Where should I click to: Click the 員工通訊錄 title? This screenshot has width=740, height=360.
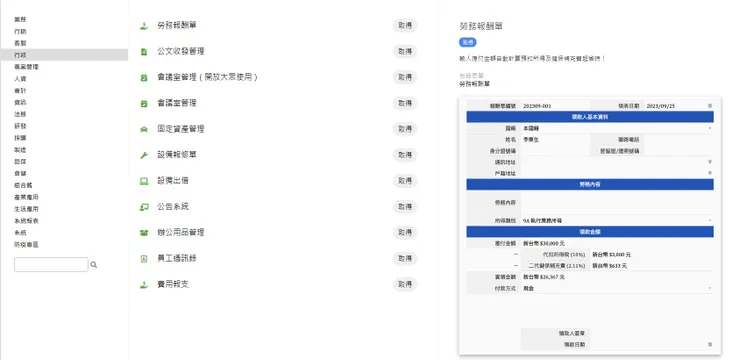[x=177, y=259]
